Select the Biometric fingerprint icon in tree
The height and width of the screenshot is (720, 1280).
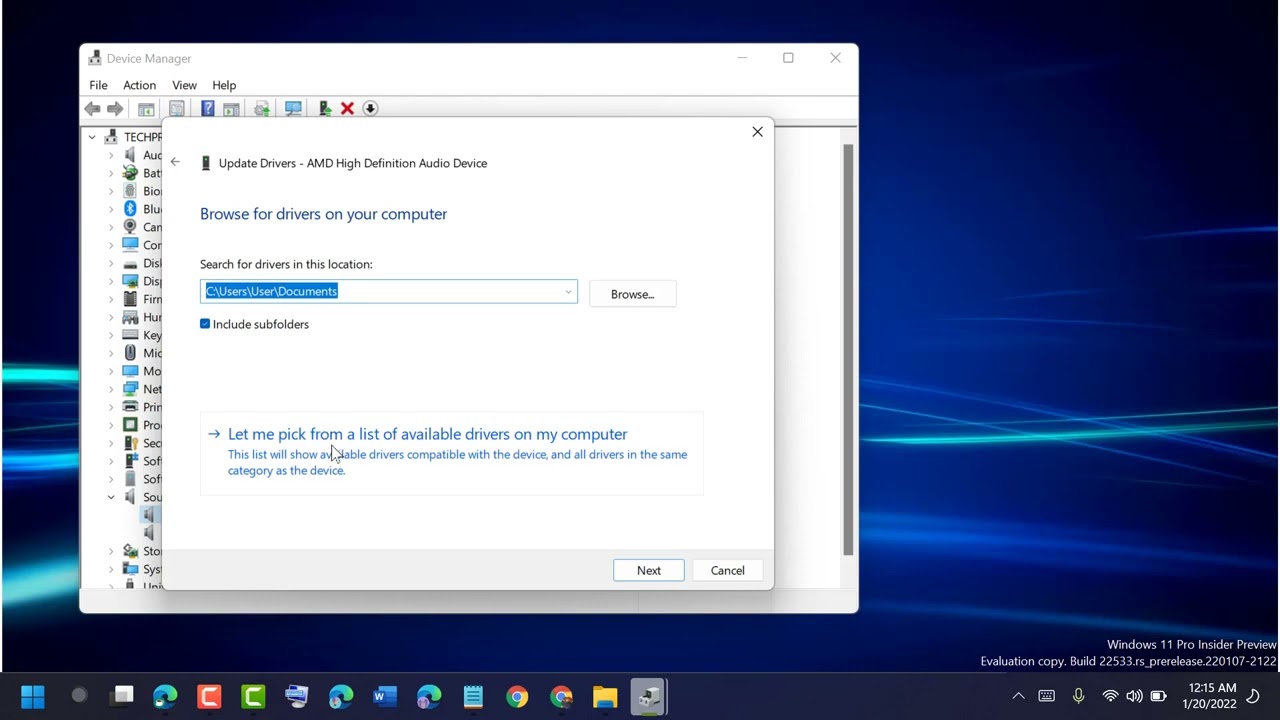tap(130, 191)
